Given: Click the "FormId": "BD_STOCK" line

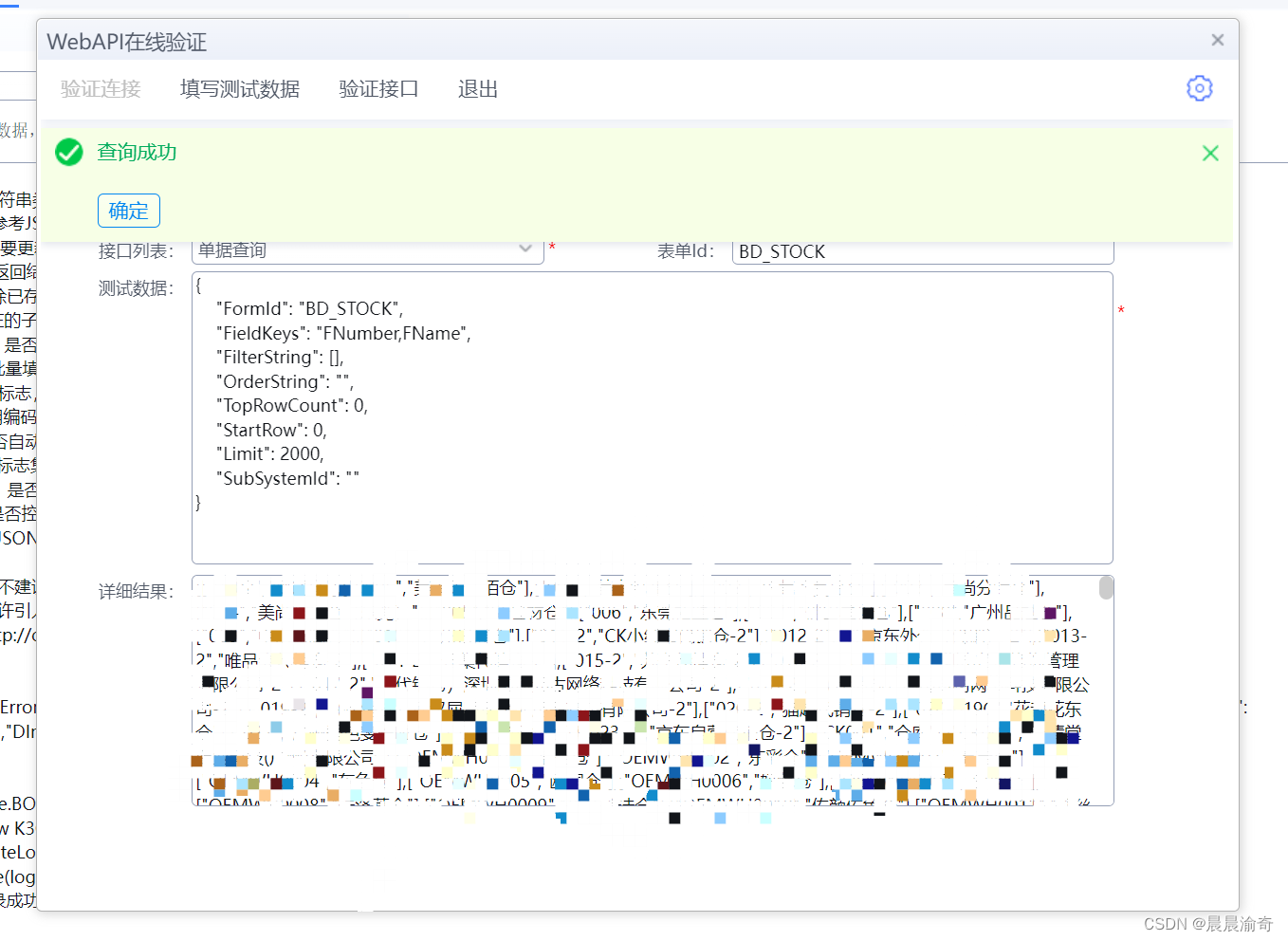Looking at the screenshot, I should click(310, 309).
